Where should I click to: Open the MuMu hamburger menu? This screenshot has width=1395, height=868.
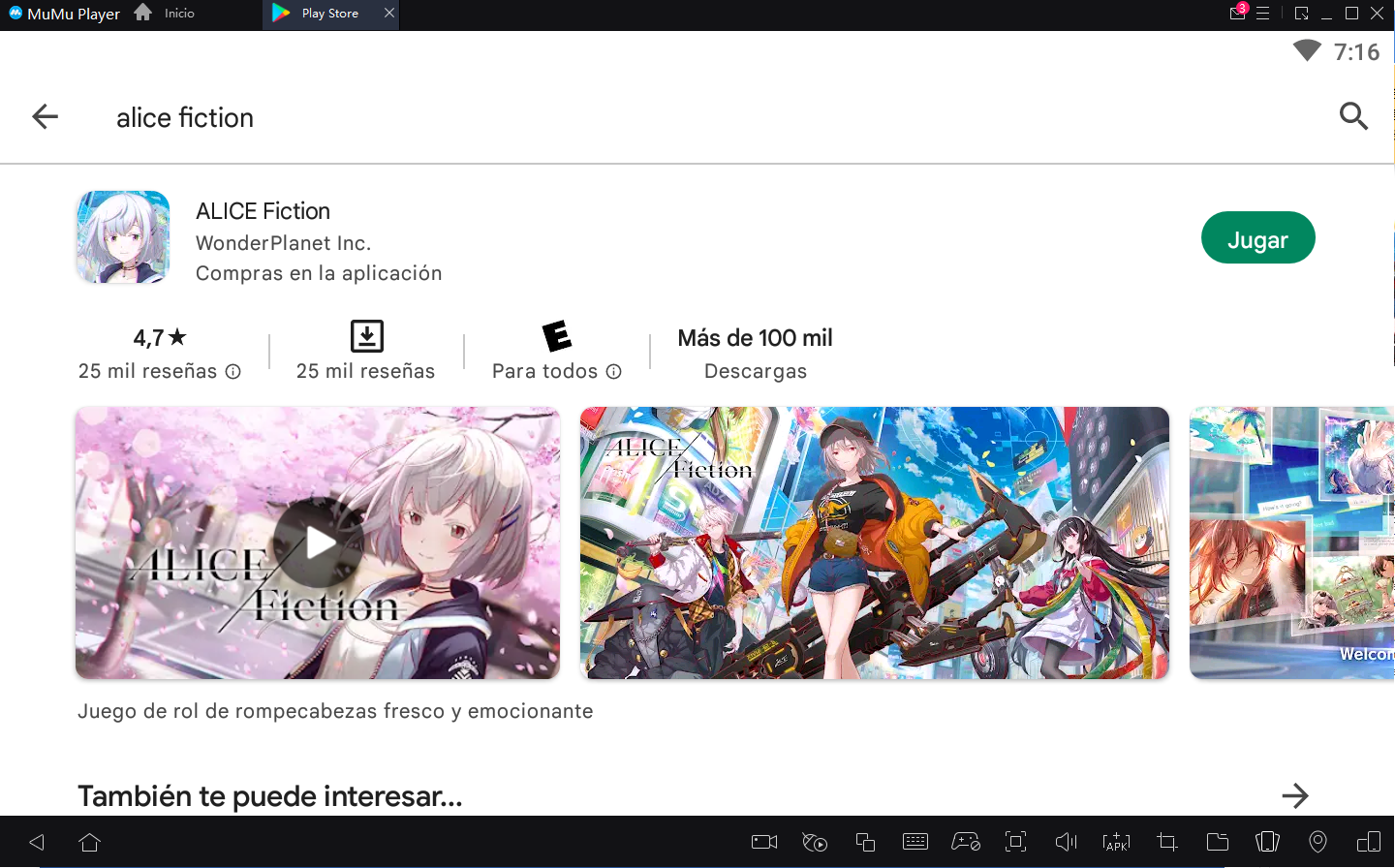(x=1262, y=14)
